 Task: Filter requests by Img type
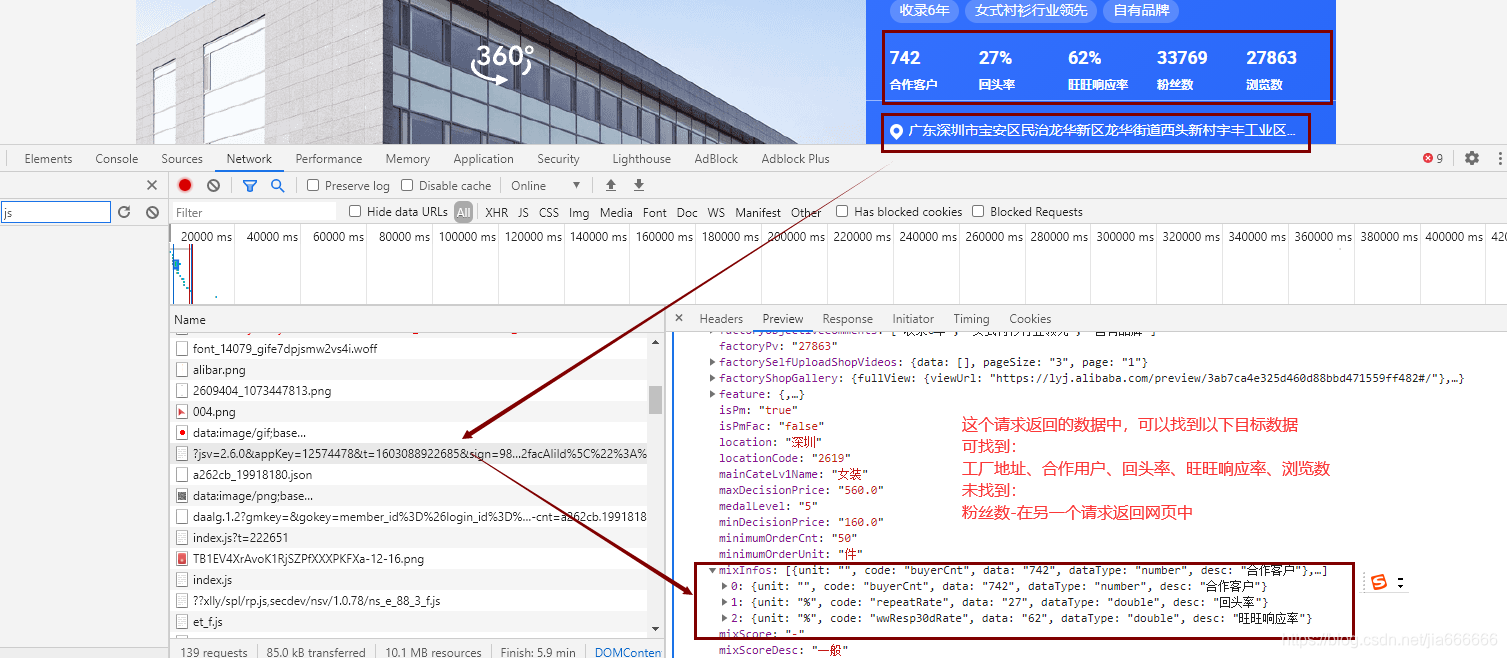(x=579, y=212)
